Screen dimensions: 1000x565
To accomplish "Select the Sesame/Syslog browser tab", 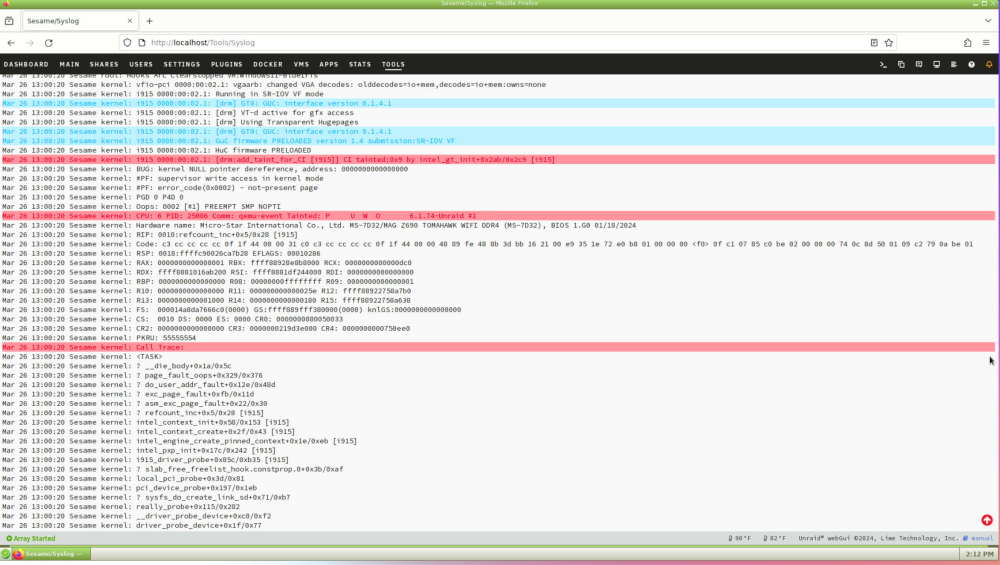I will (79, 21).
